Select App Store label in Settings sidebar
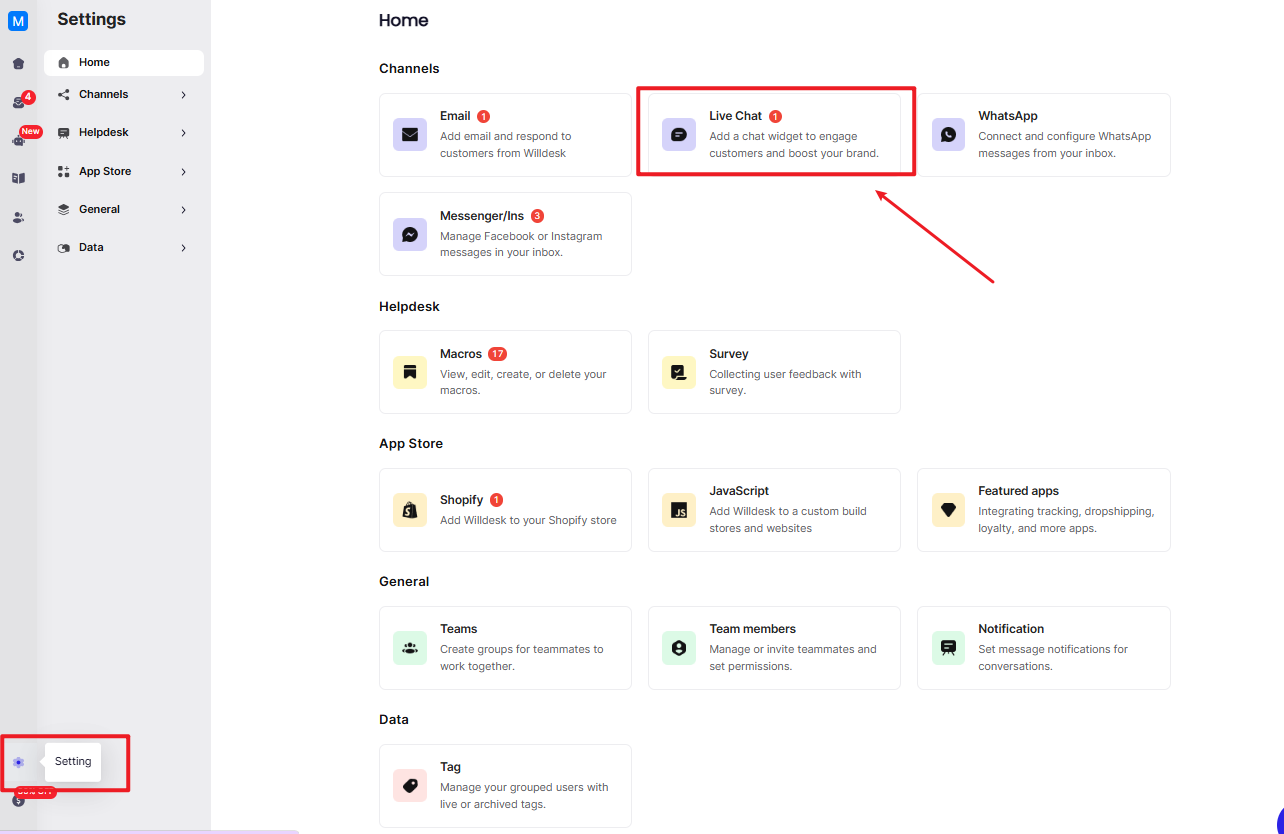The height and width of the screenshot is (834, 1284). [x=105, y=171]
